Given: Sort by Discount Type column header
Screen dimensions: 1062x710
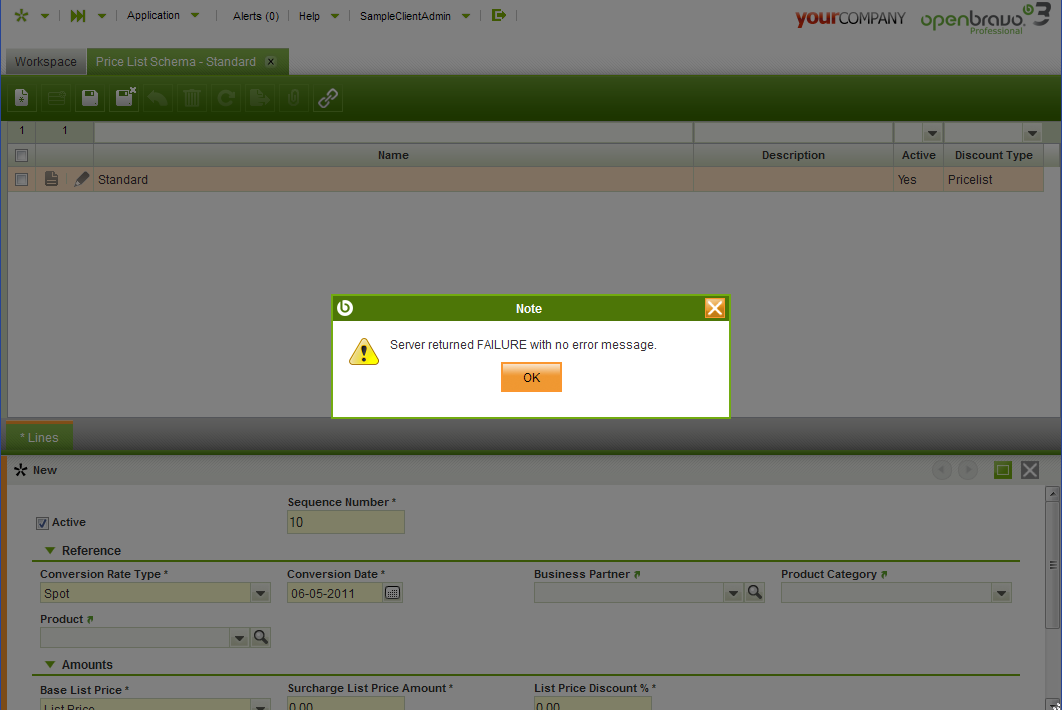Looking at the screenshot, I should 994,155.
